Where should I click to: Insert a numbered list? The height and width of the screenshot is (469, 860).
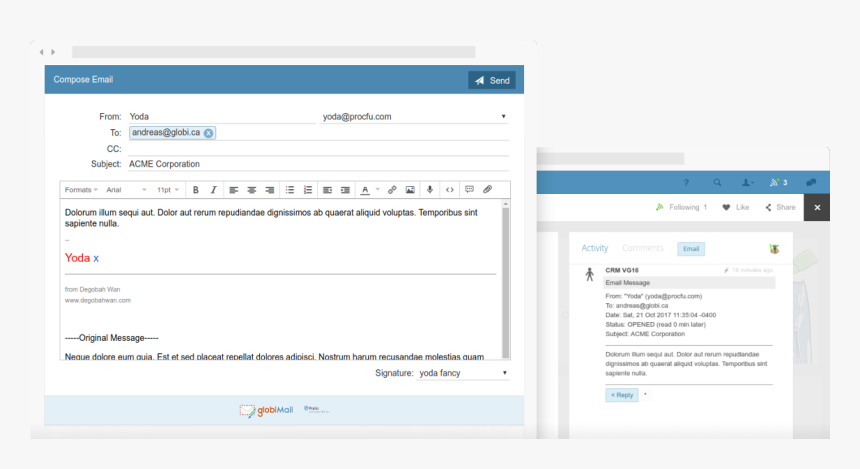308,190
